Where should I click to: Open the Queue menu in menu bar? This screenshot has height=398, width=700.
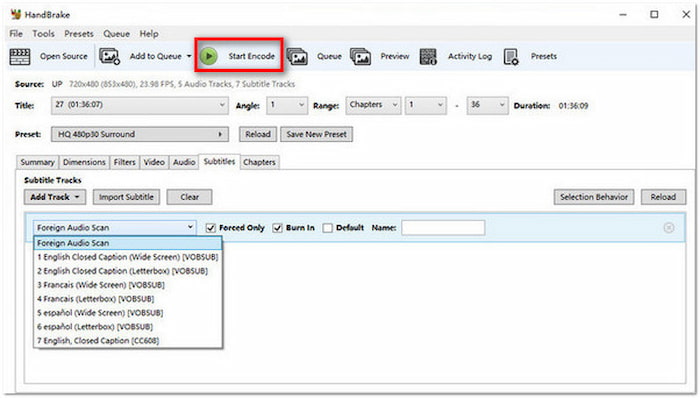(117, 34)
